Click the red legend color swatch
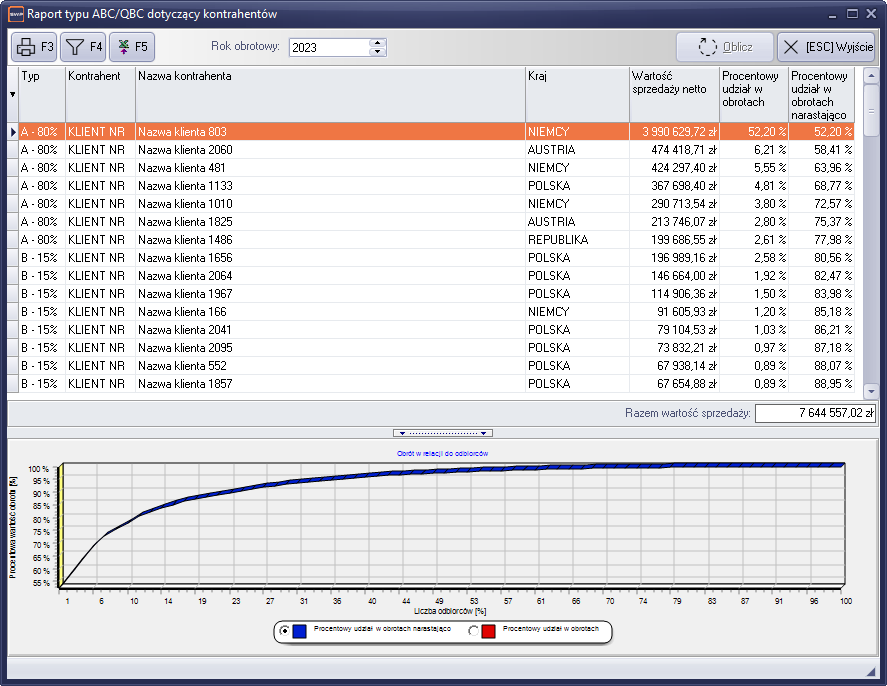The image size is (887, 686). (x=488, y=631)
